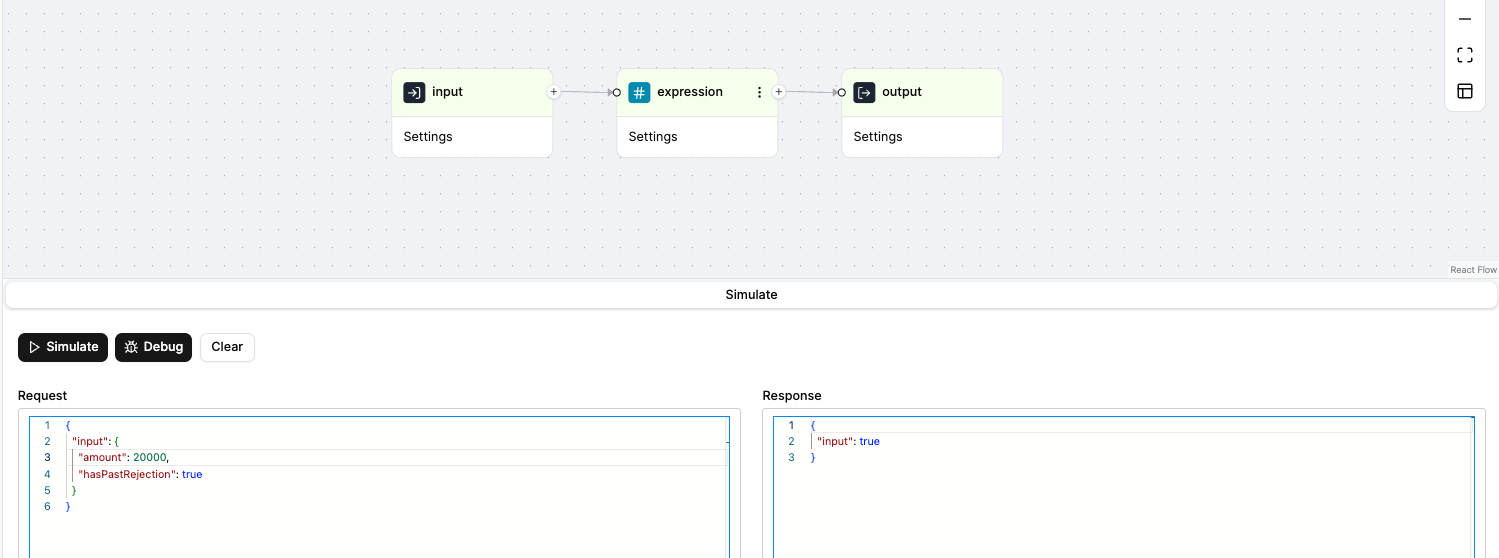
Task: Click the React Flow attribution link
Action: click(x=1473, y=270)
